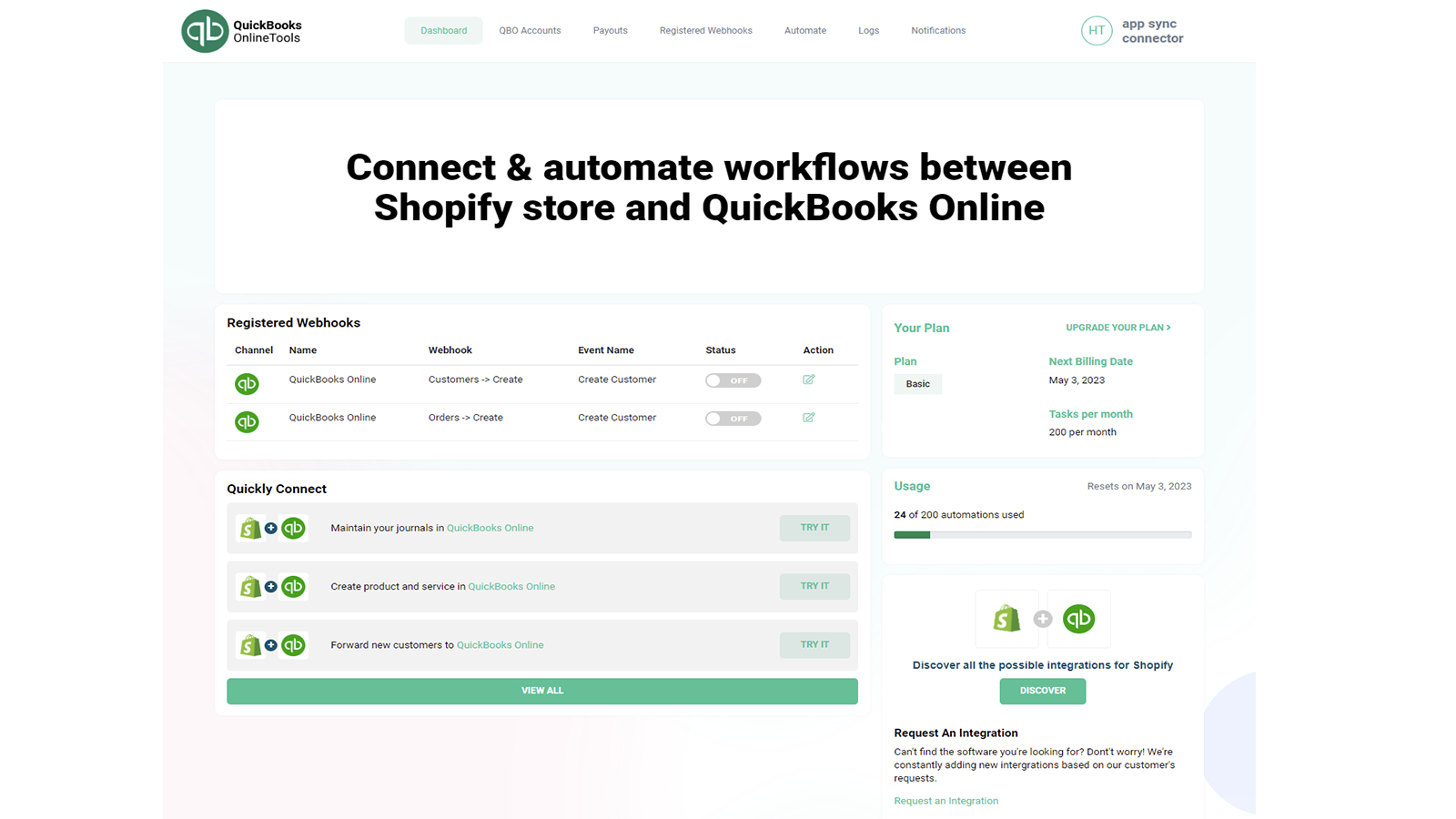Click '200 per month' tasks value

click(x=1083, y=432)
